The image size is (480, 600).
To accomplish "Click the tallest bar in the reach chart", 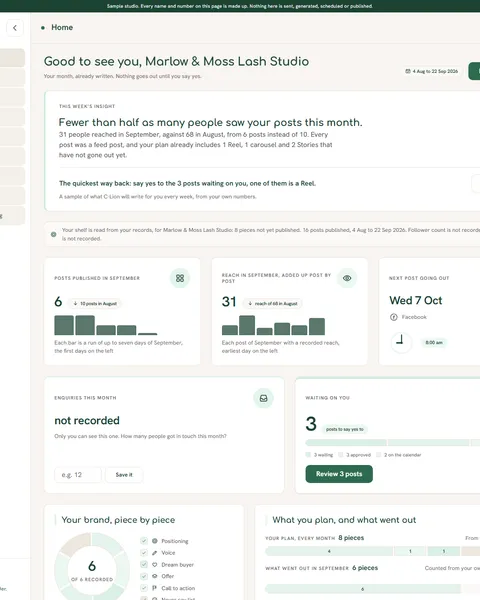I will click(247, 325).
